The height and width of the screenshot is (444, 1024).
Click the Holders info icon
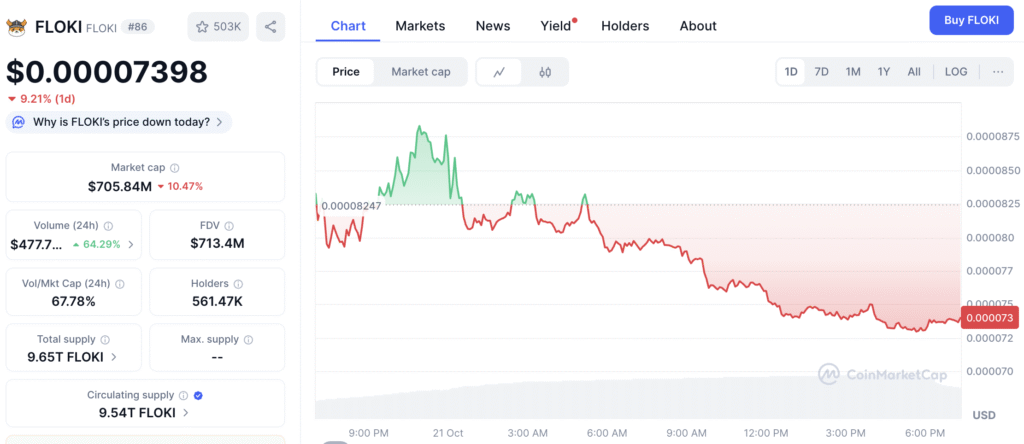click(x=238, y=284)
